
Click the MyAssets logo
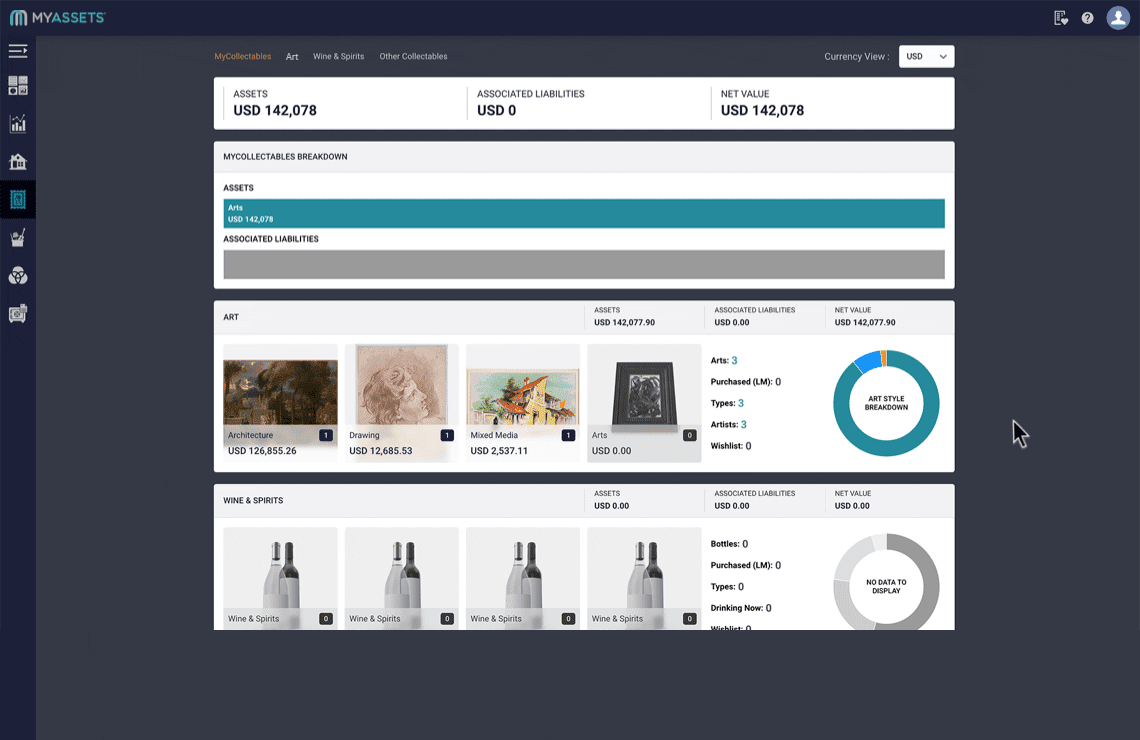tap(57, 17)
